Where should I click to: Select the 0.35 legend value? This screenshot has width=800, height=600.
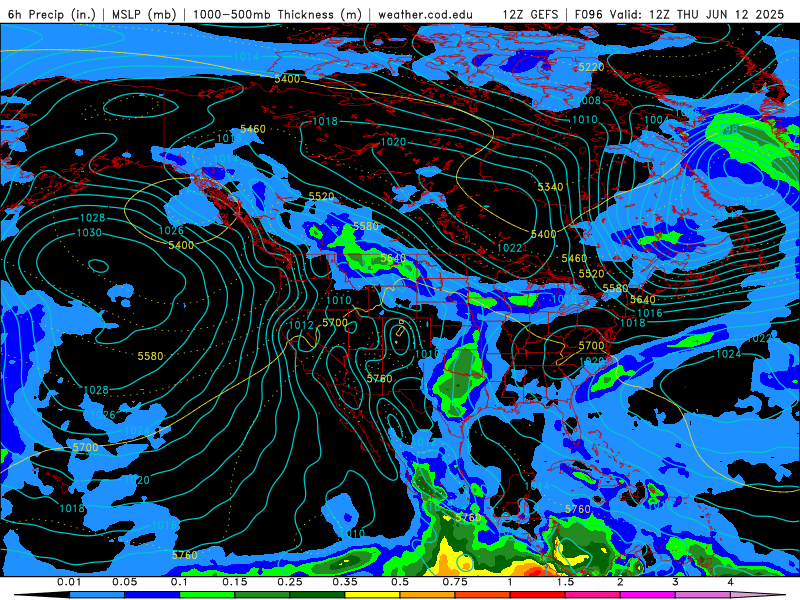(345, 582)
